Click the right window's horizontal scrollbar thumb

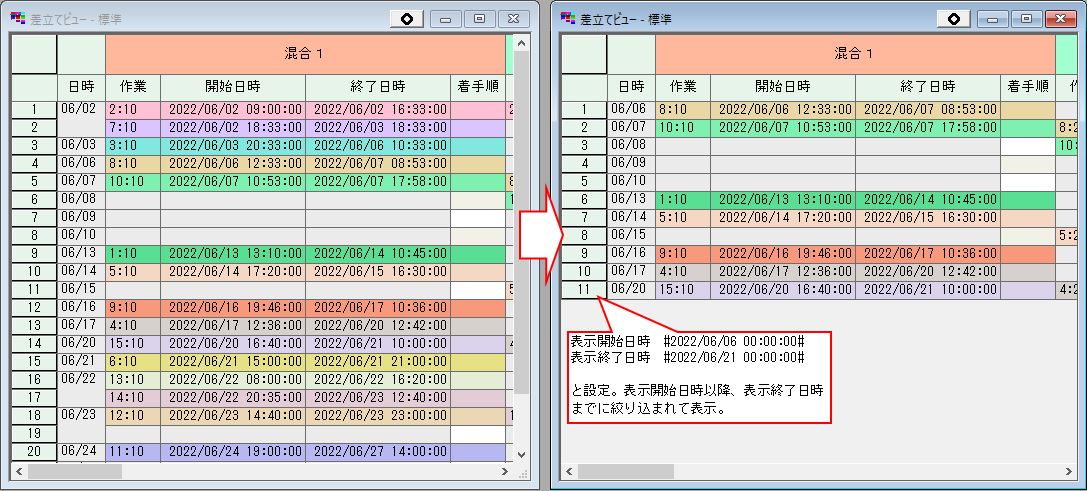(x=625, y=472)
